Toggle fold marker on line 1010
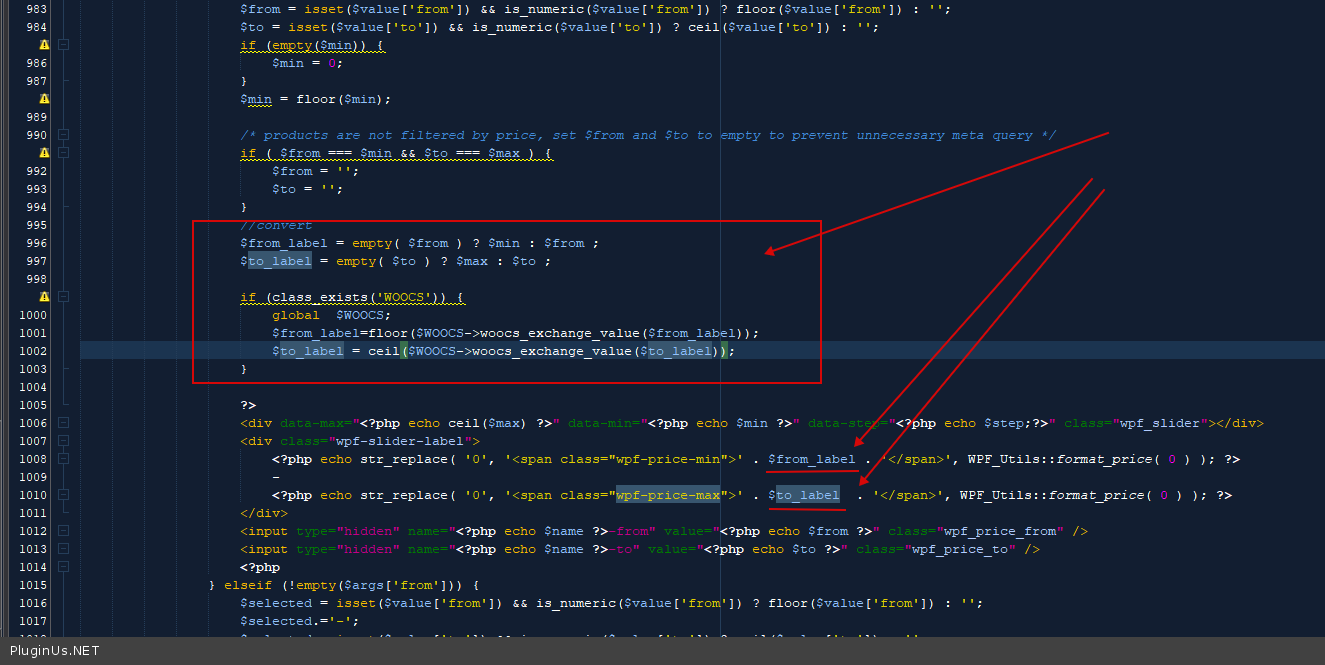The width and height of the screenshot is (1325, 665). [x=63, y=495]
